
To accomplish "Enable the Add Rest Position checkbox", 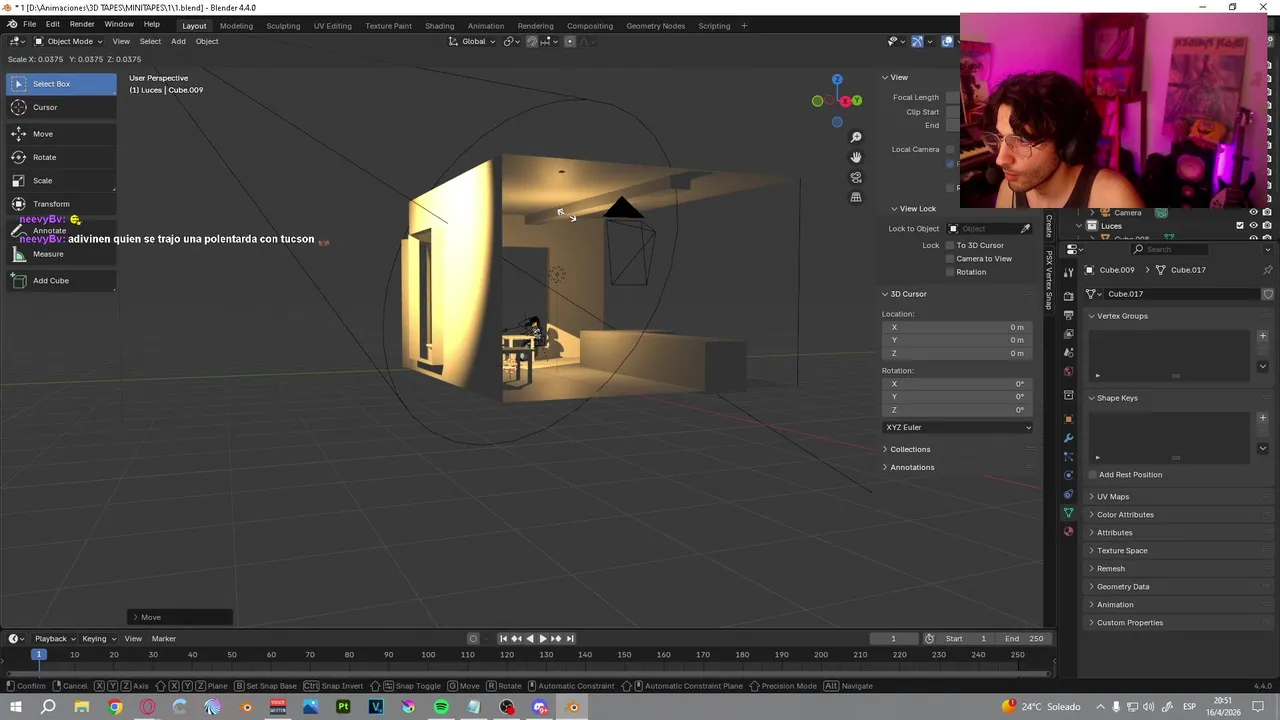I will coord(1093,475).
